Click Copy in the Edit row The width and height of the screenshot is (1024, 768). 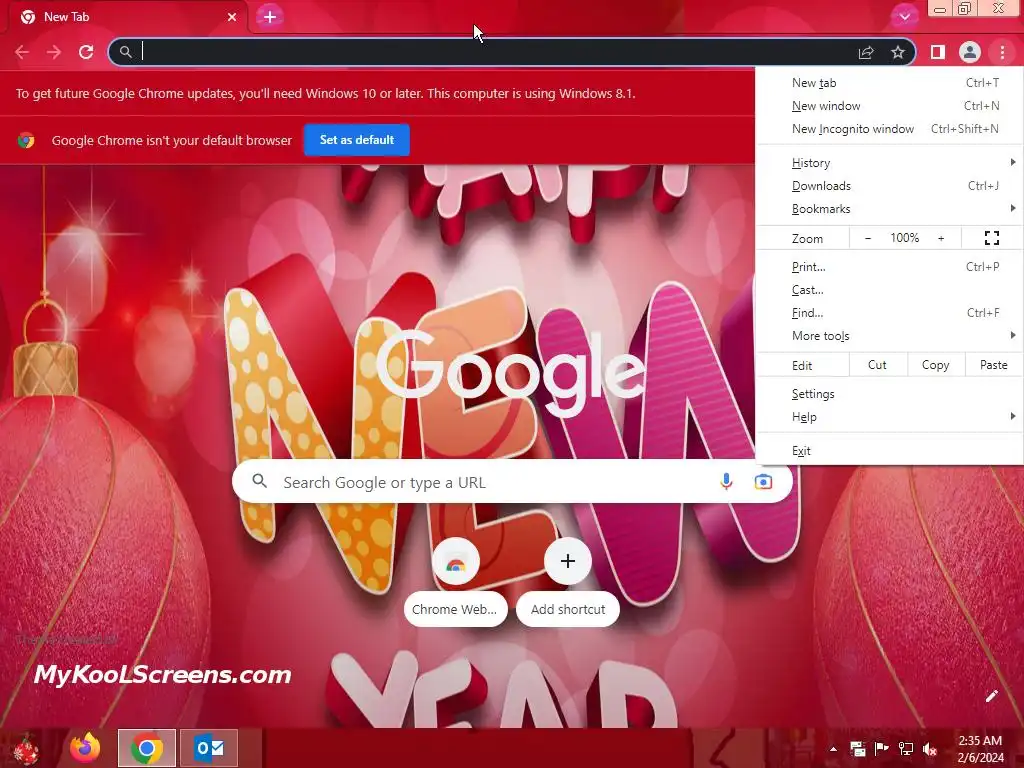pos(936,365)
